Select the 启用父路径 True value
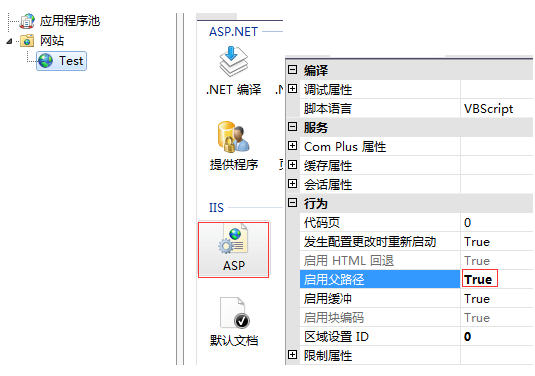 [479, 279]
